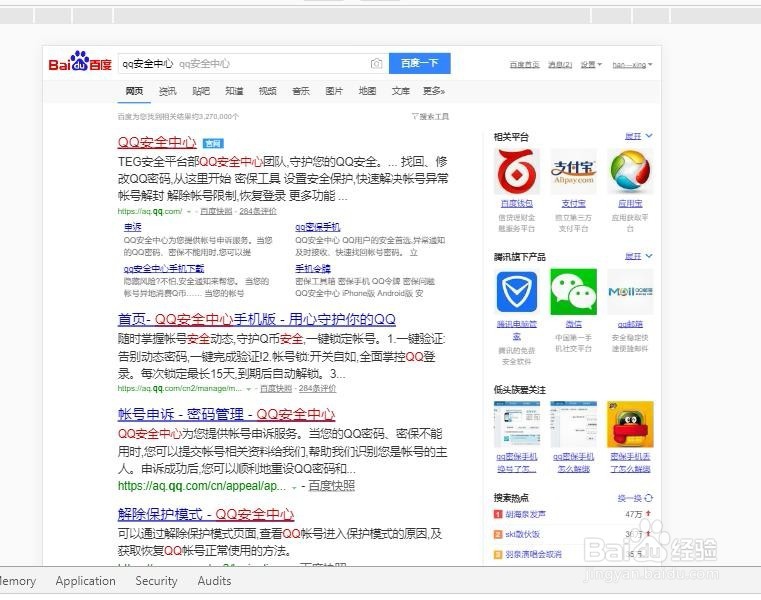Refresh hot searches with 换一换
This screenshot has height=600, width=761.
coord(635,498)
